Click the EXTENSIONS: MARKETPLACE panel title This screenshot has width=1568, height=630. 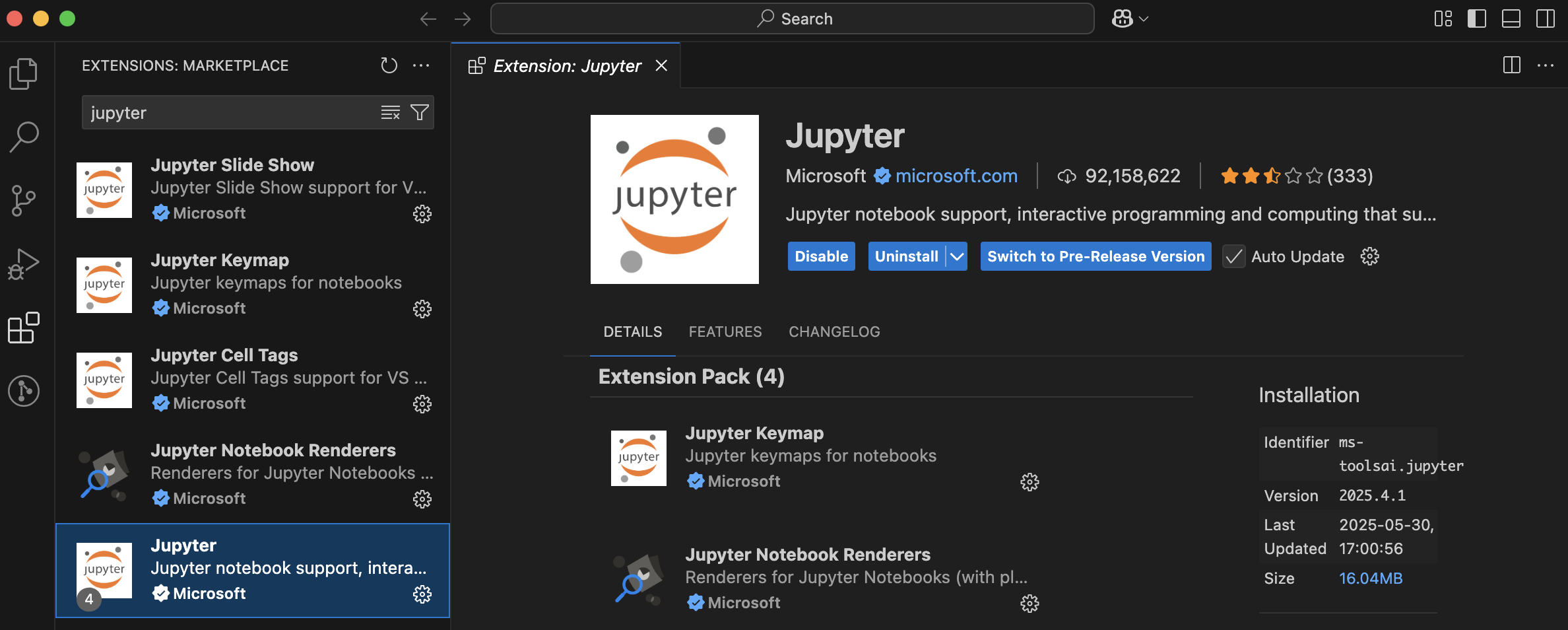tap(185, 65)
